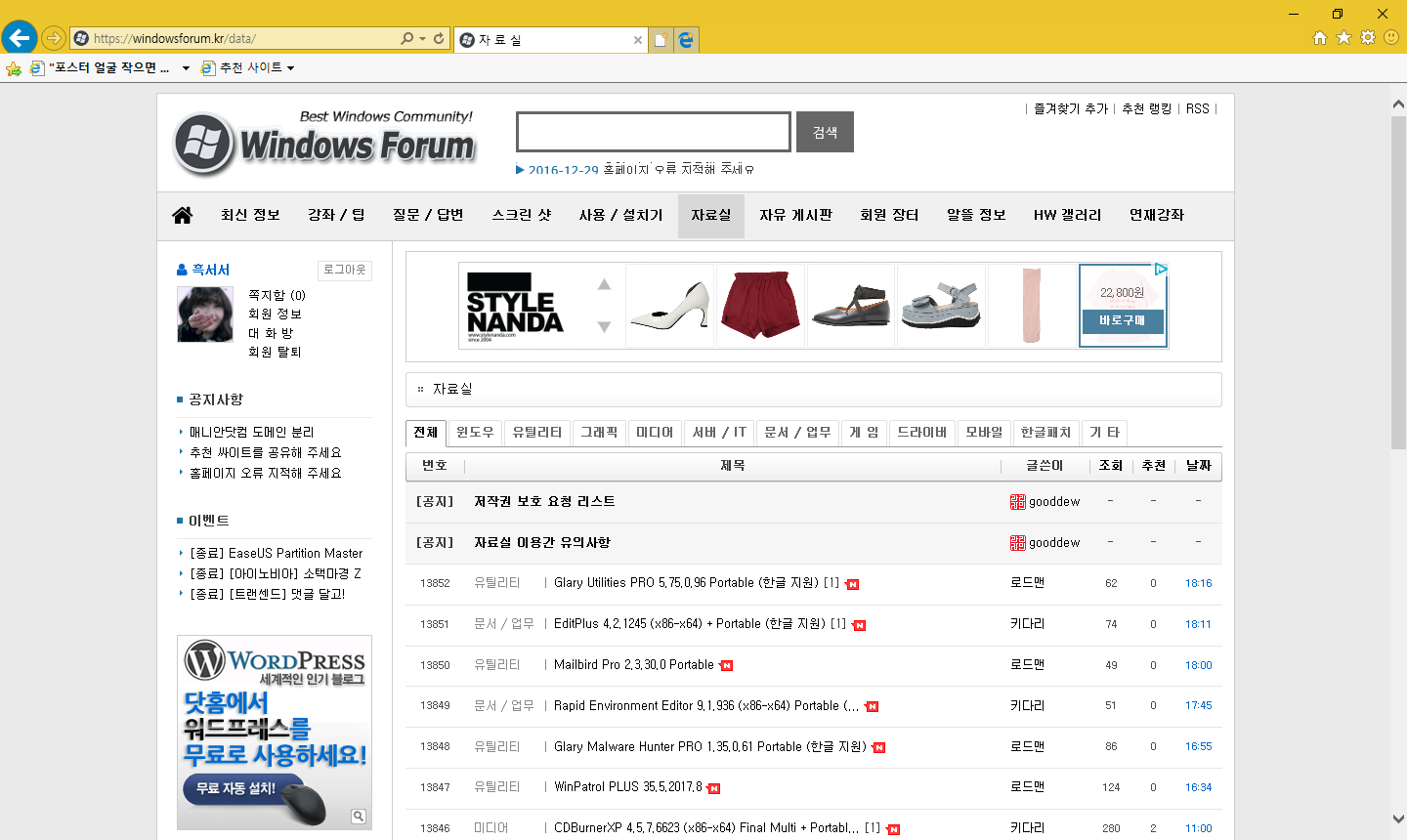Click gooddew author icon on 저작권 보호 row
The image size is (1407, 840).
click(x=1018, y=502)
